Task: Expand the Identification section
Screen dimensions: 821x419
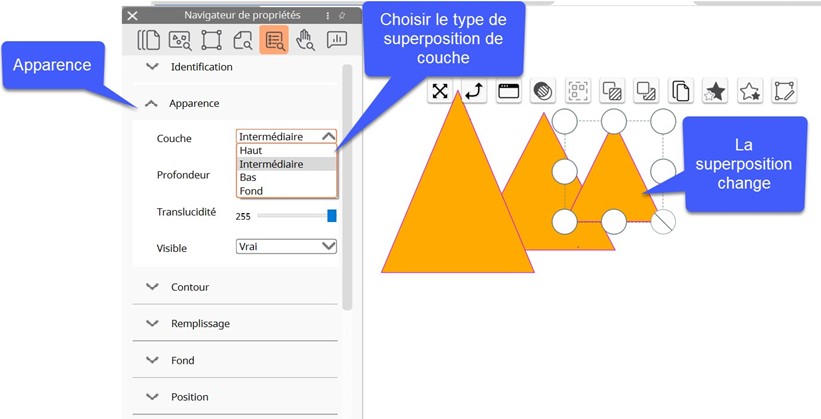Action: 152,67
